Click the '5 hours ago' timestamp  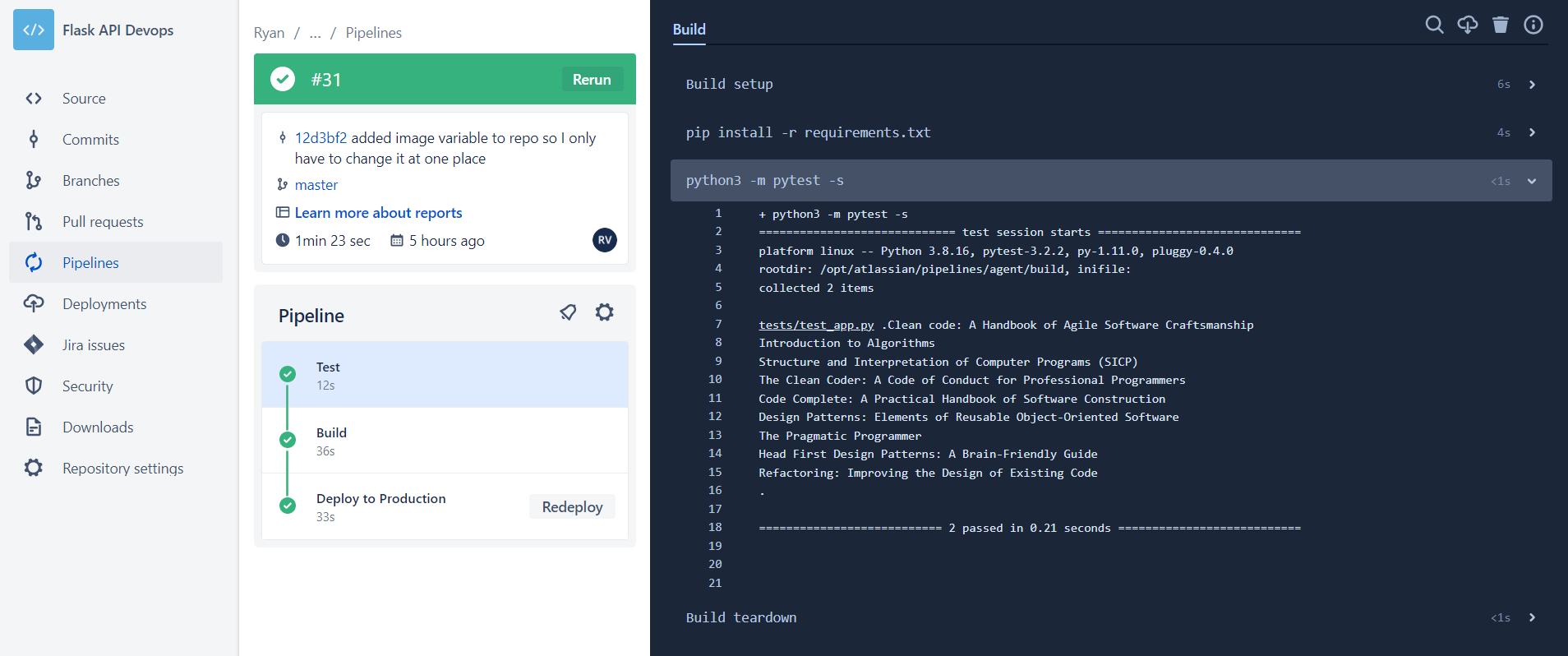pos(447,241)
